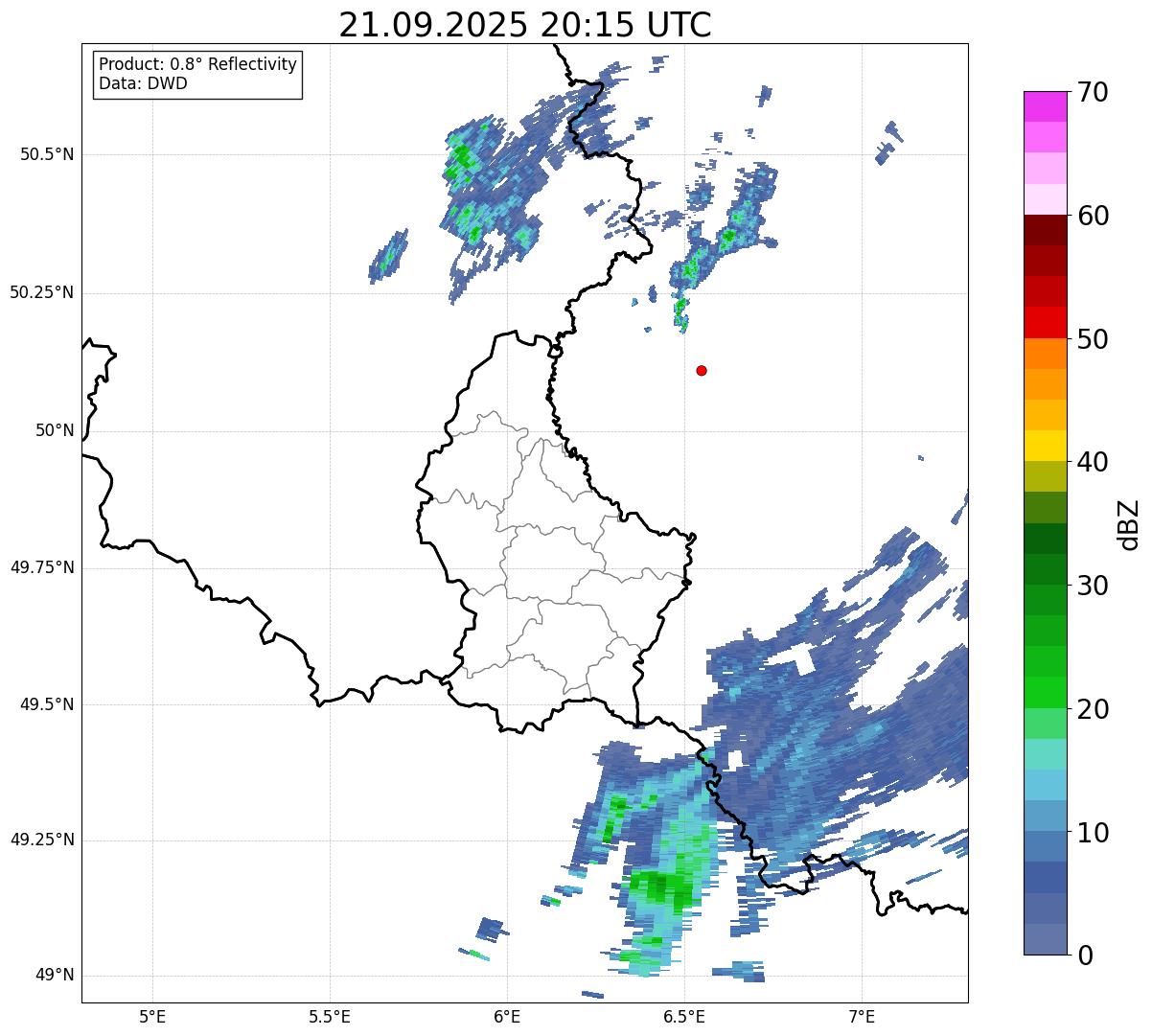1152x1036 pixels.
Task: Click the latitude label 49.5°N
Action: (47, 704)
